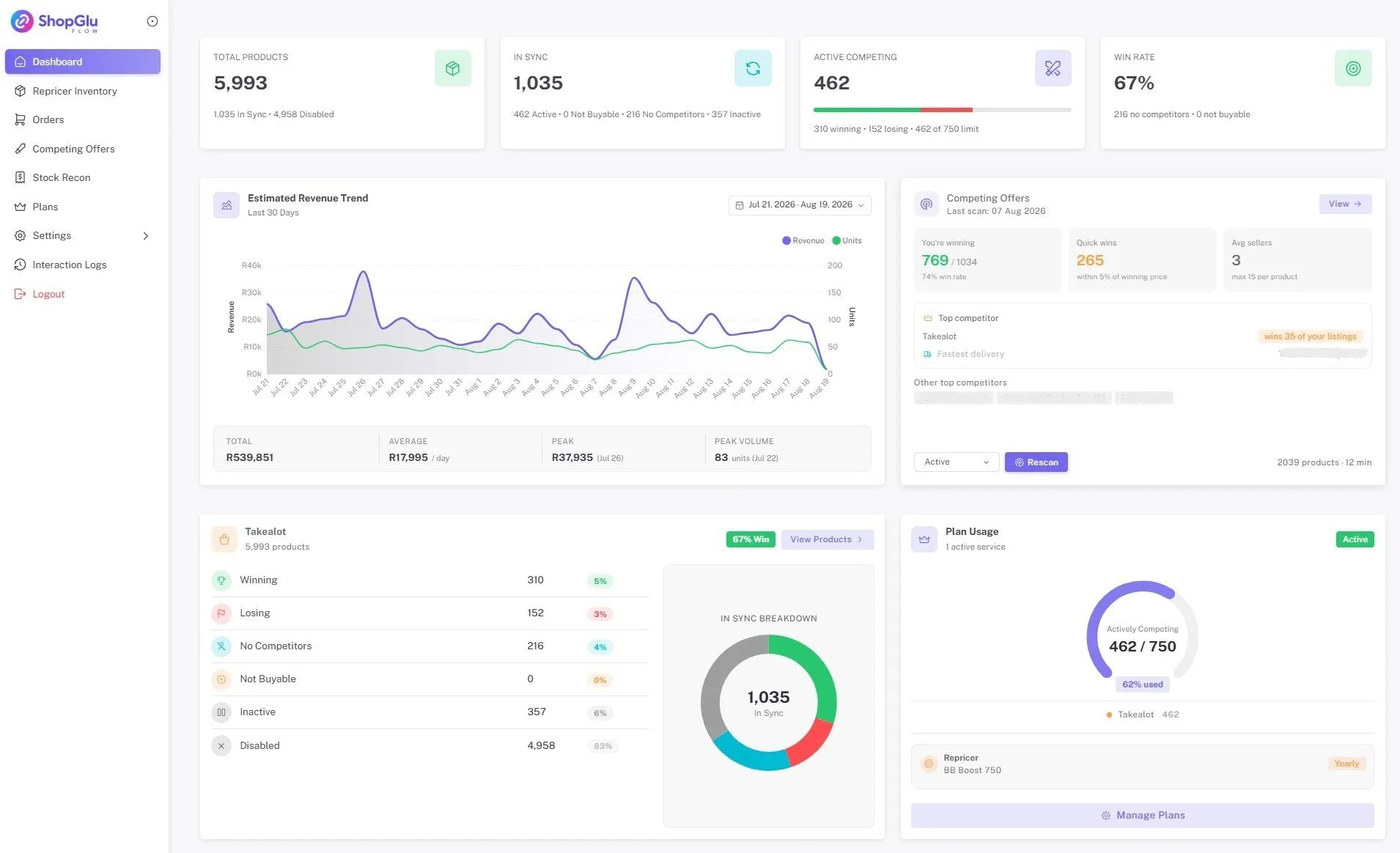Click the Not Buyable row icon
This screenshot has height=853, width=1400.
pyautogui.click(x=221, y=679)
